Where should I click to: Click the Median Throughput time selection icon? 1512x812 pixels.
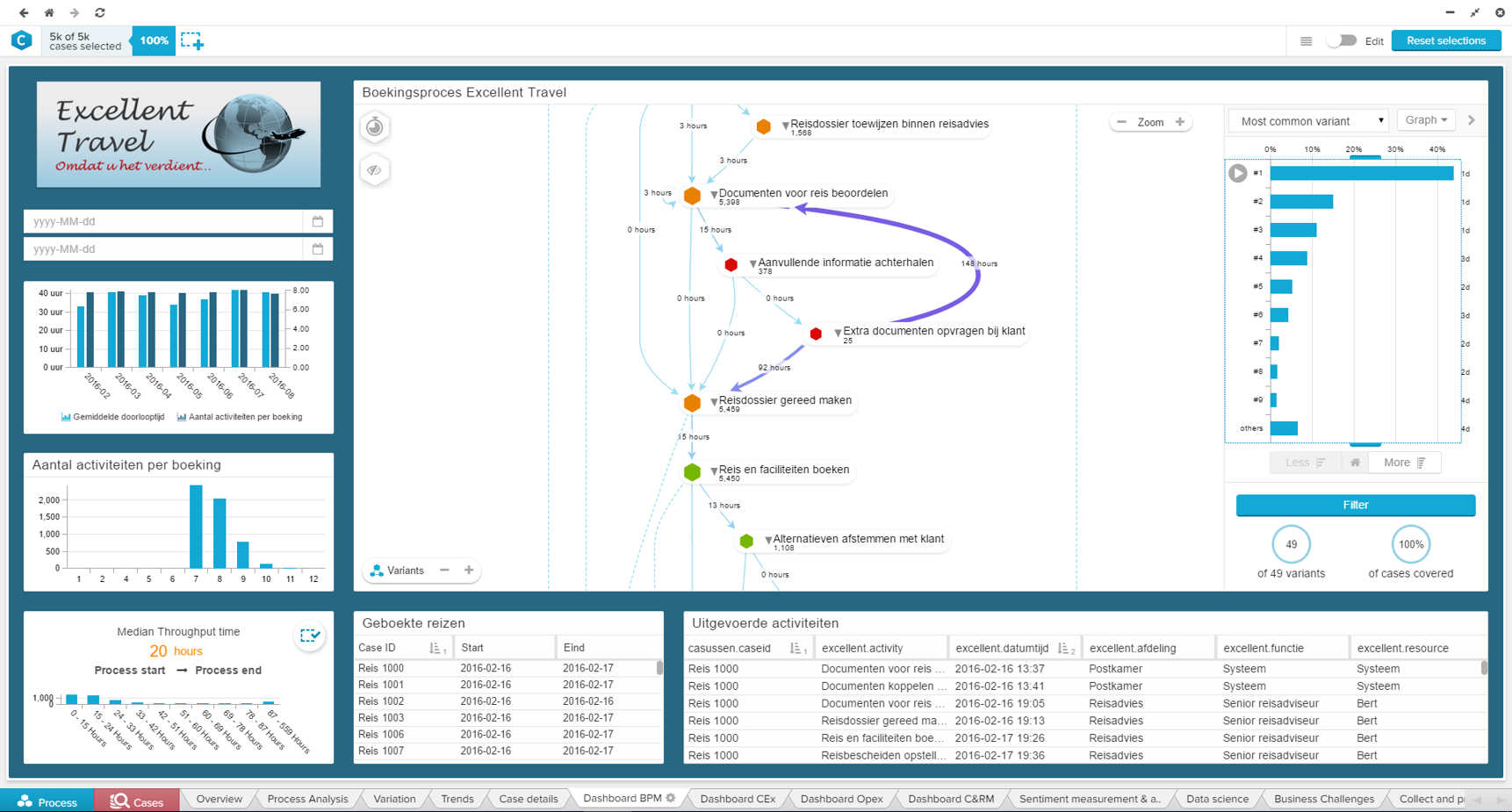[309, 636]
